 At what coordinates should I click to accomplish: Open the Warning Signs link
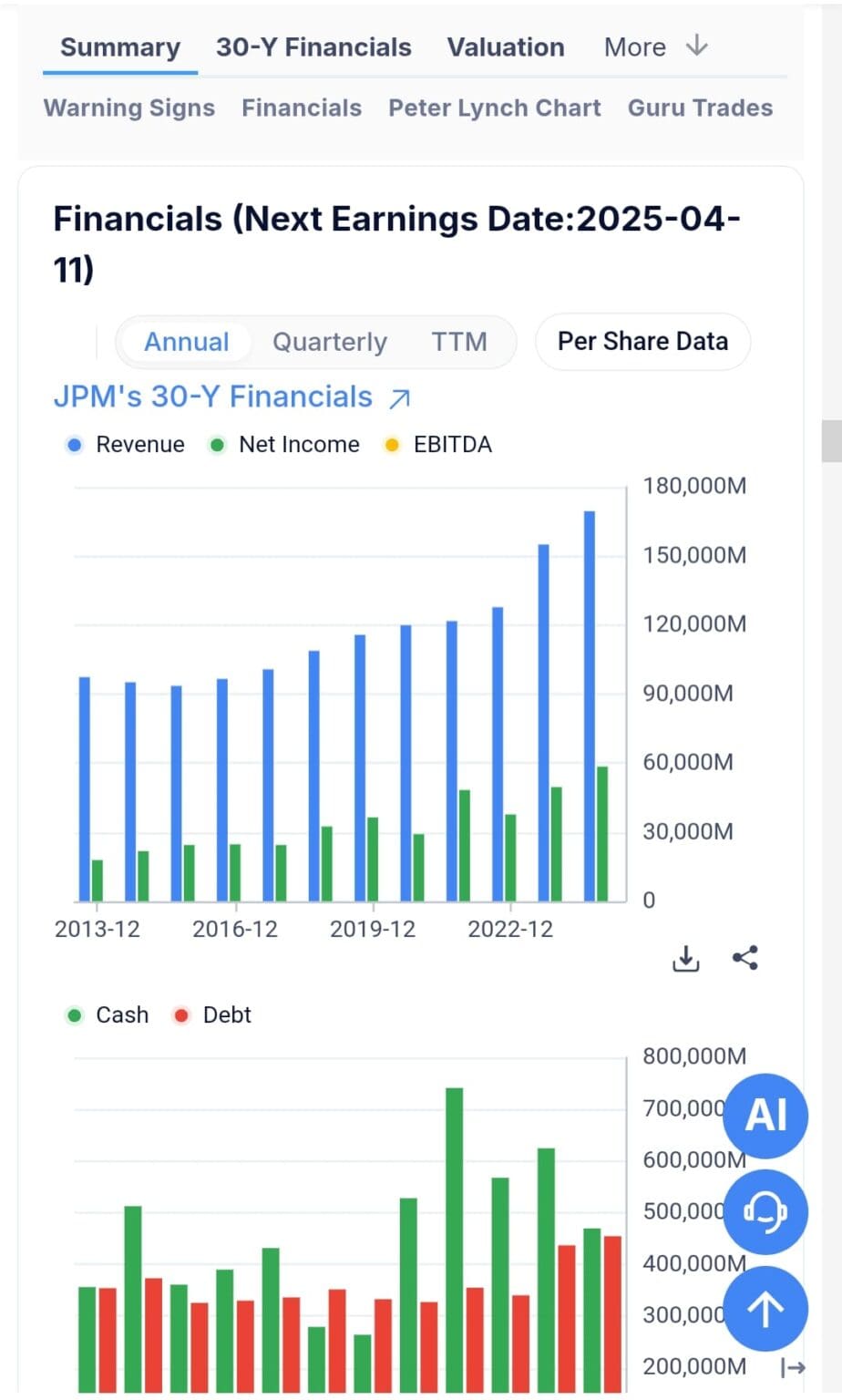[x=128, y=108]
